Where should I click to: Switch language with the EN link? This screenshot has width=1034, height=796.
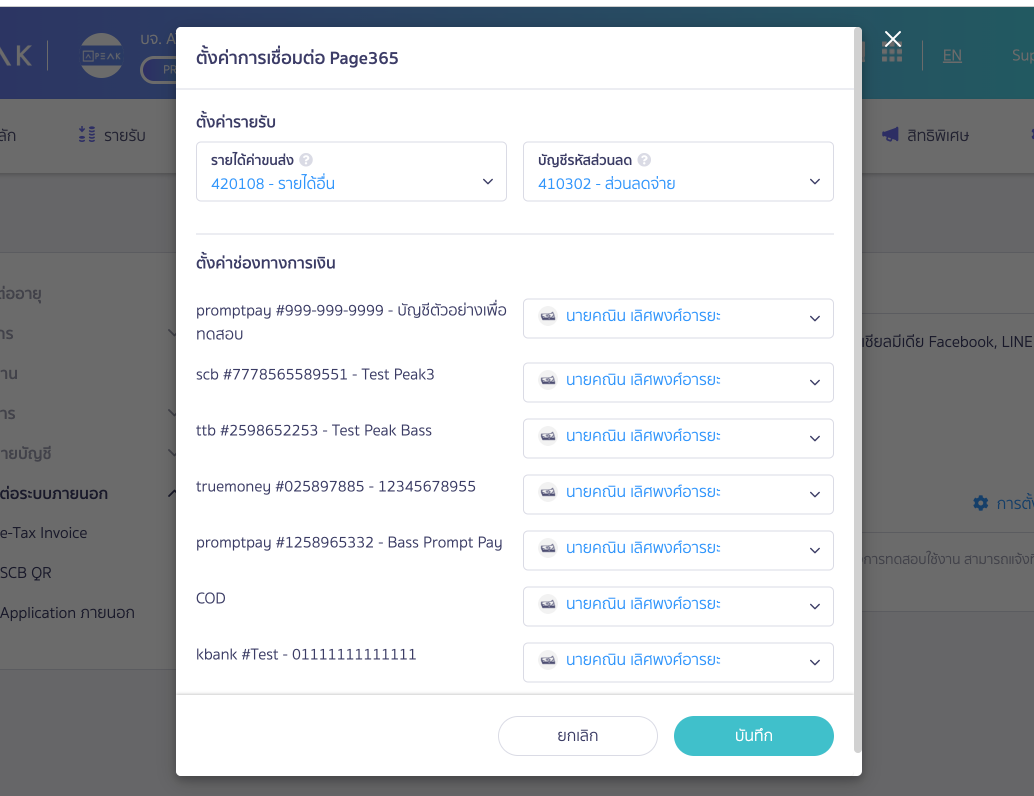pyautogui.click(x=952, y=55)
